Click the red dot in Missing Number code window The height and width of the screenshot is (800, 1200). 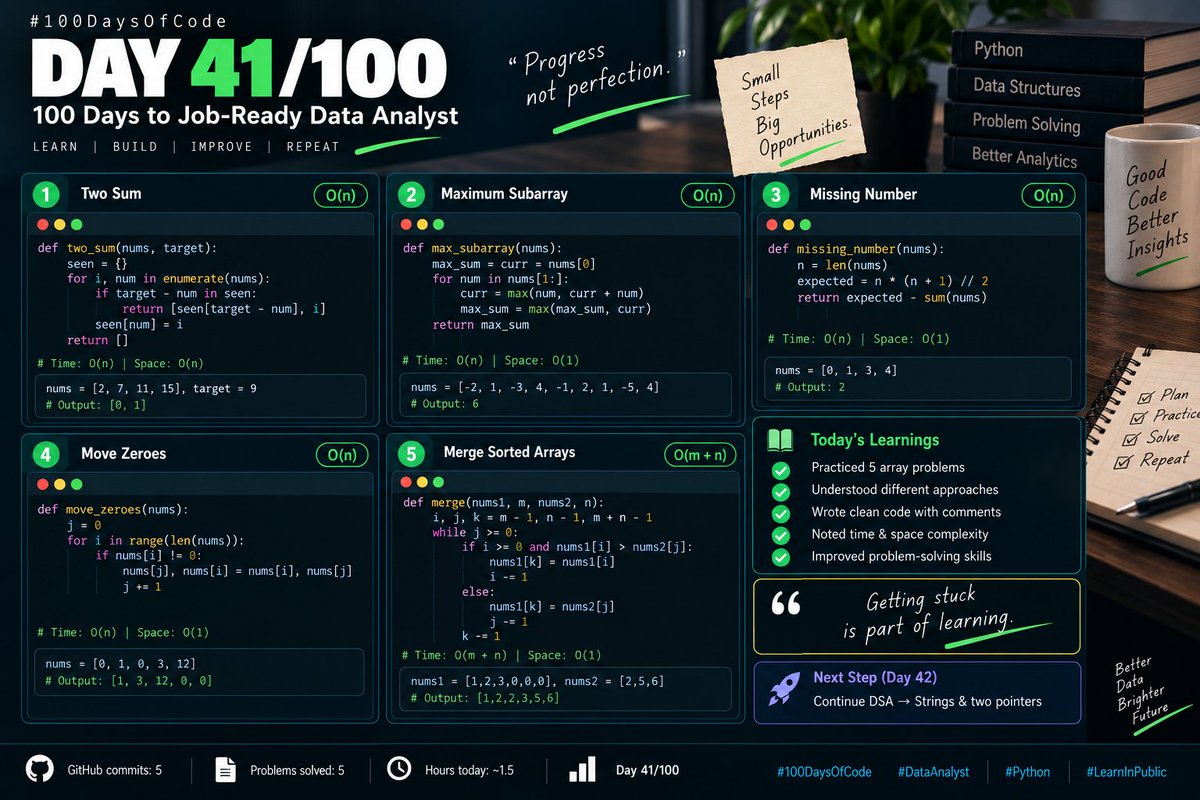[773, 225]
